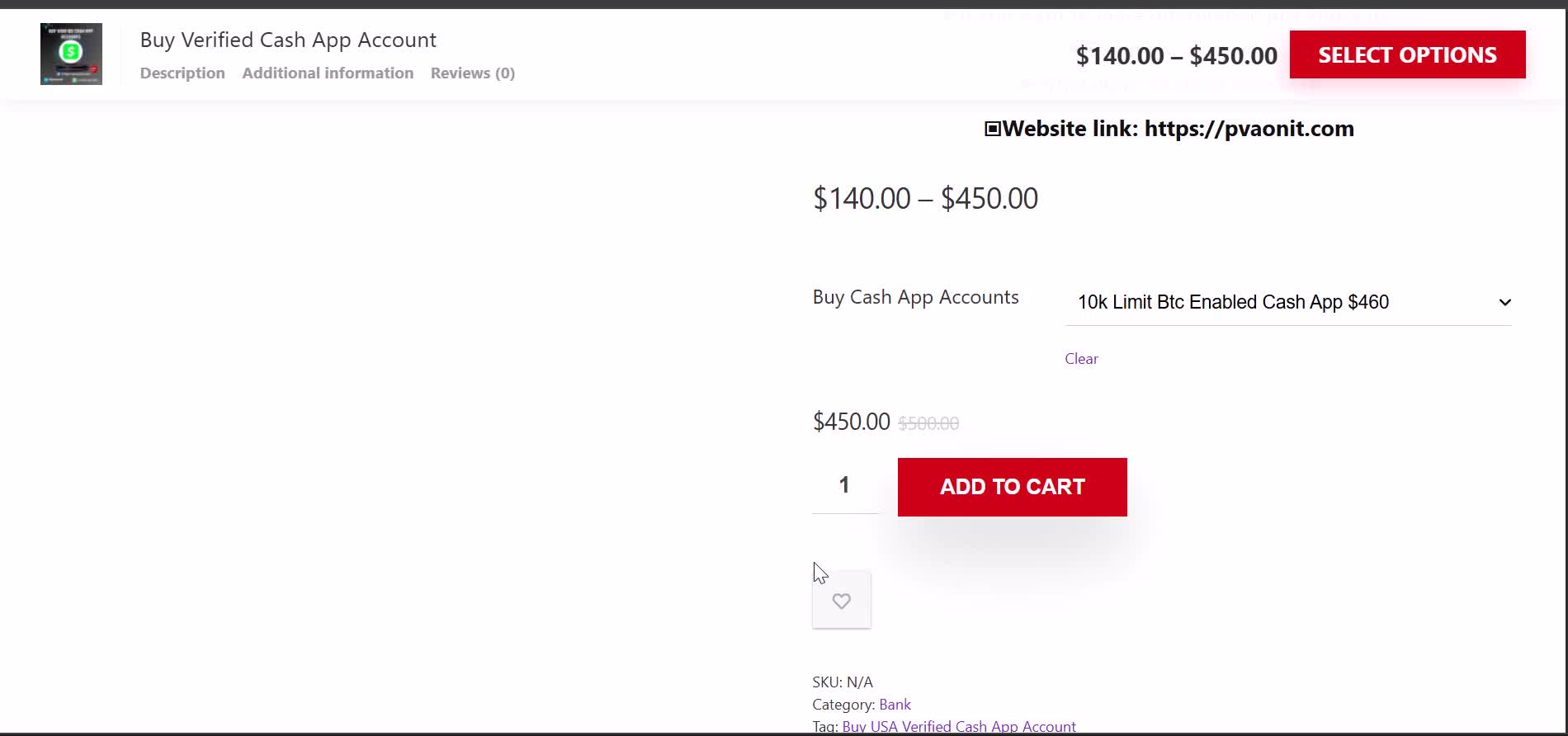
Task: Clear the selected variation
Action: (x=1081, y=359)
